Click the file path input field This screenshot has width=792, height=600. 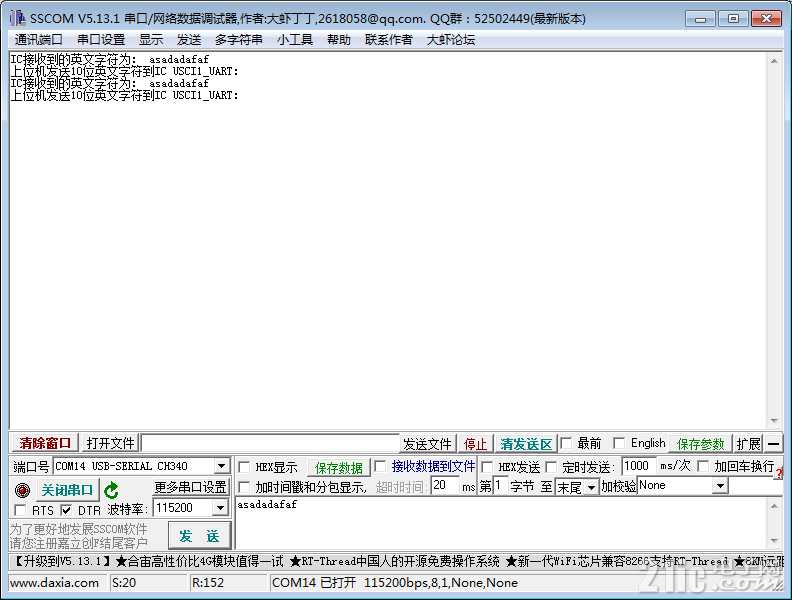(270, 443)
